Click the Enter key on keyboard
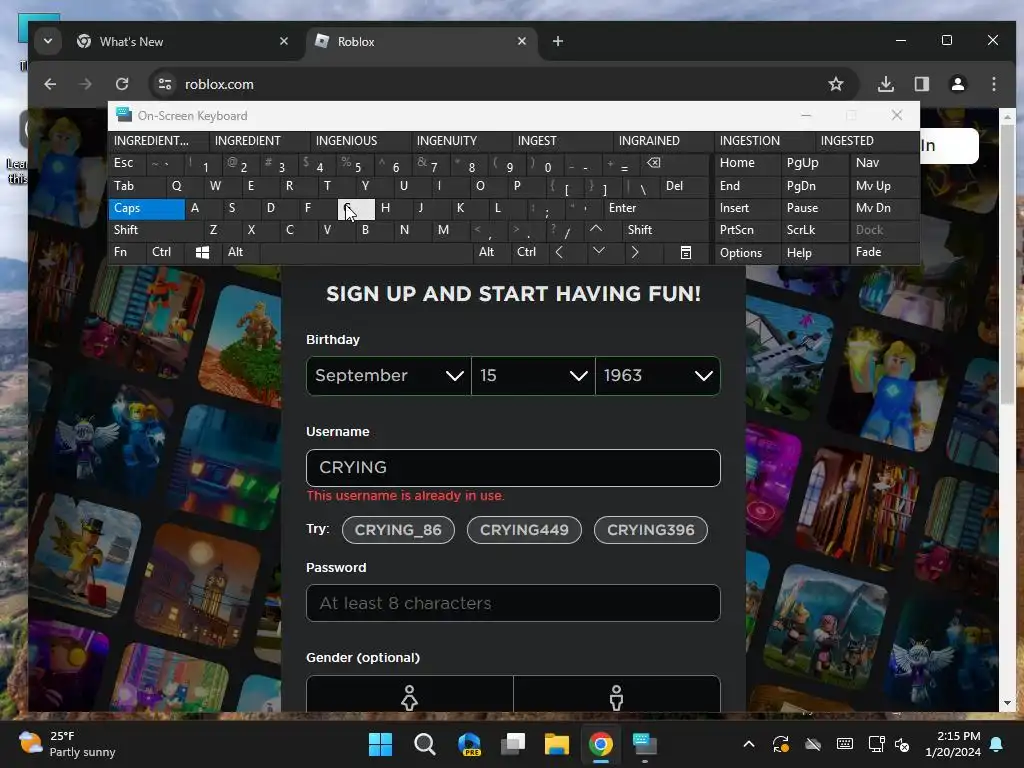This screenshot has height=768, width=1024. [656, 208]
